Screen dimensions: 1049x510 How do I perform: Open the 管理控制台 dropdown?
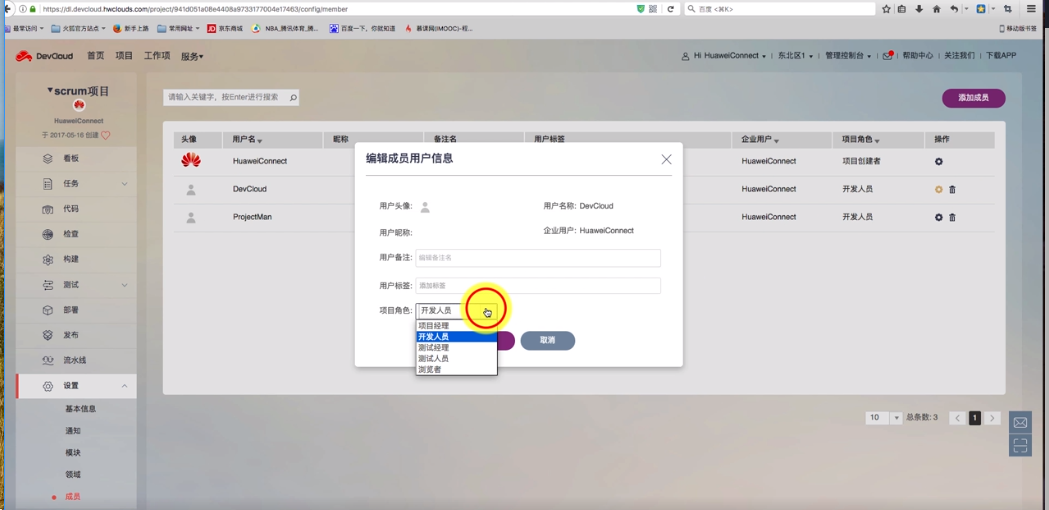848,56
